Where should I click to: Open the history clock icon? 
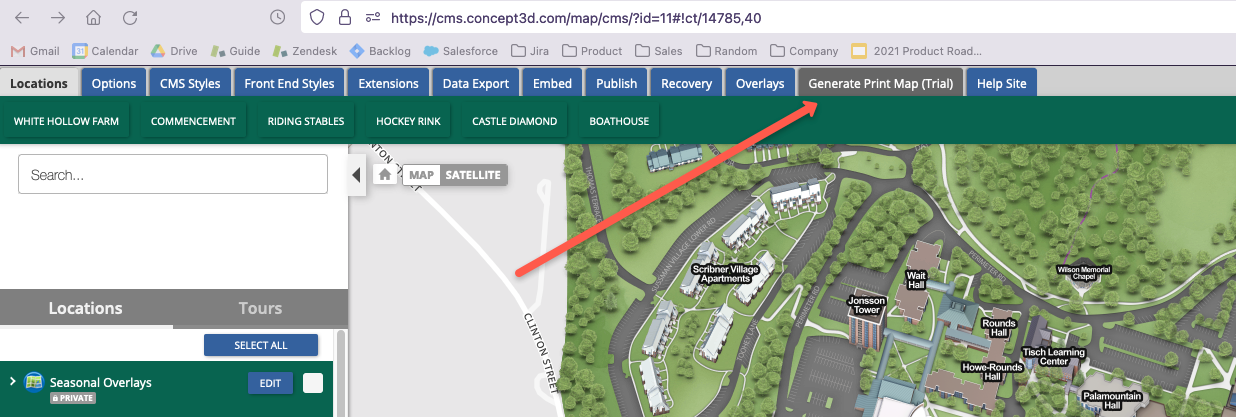(x=279, y=17)
